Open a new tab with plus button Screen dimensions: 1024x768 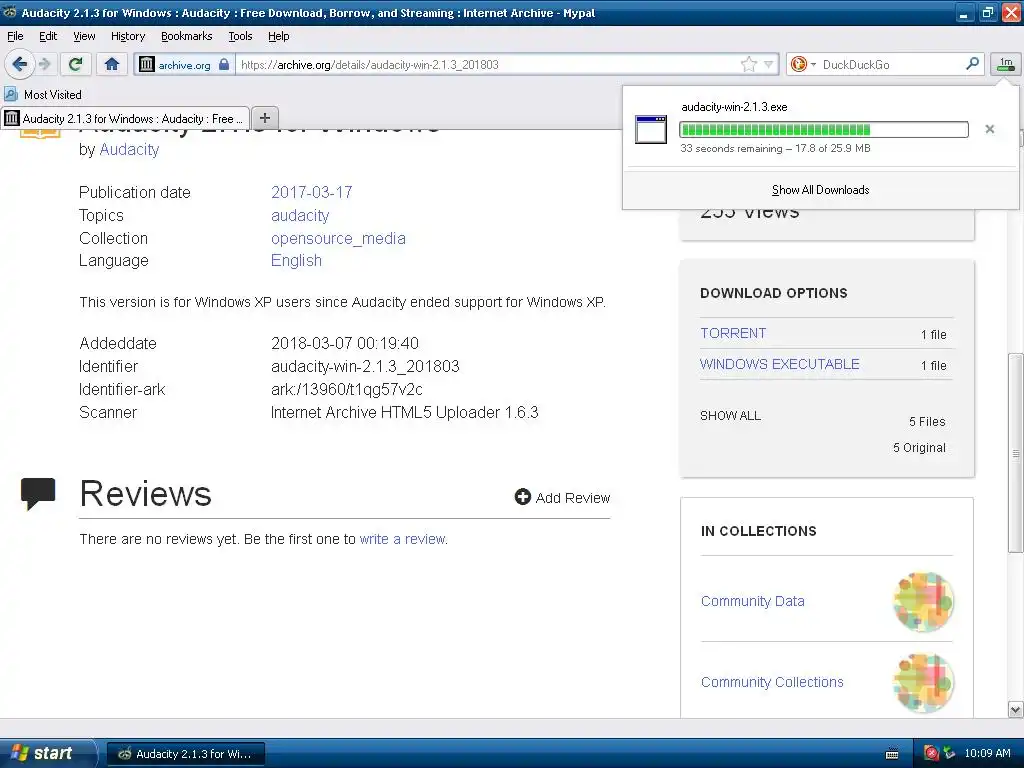pos(264,118)
